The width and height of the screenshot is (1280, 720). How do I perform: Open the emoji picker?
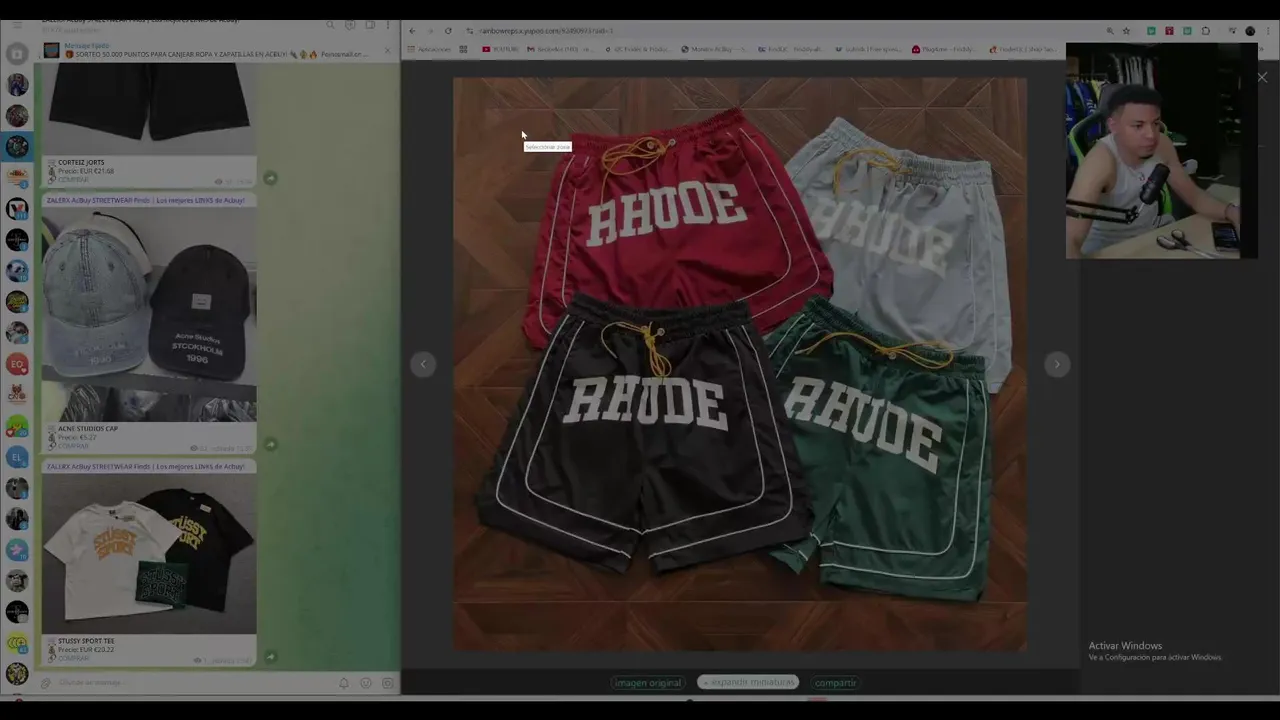click(366, 683)
